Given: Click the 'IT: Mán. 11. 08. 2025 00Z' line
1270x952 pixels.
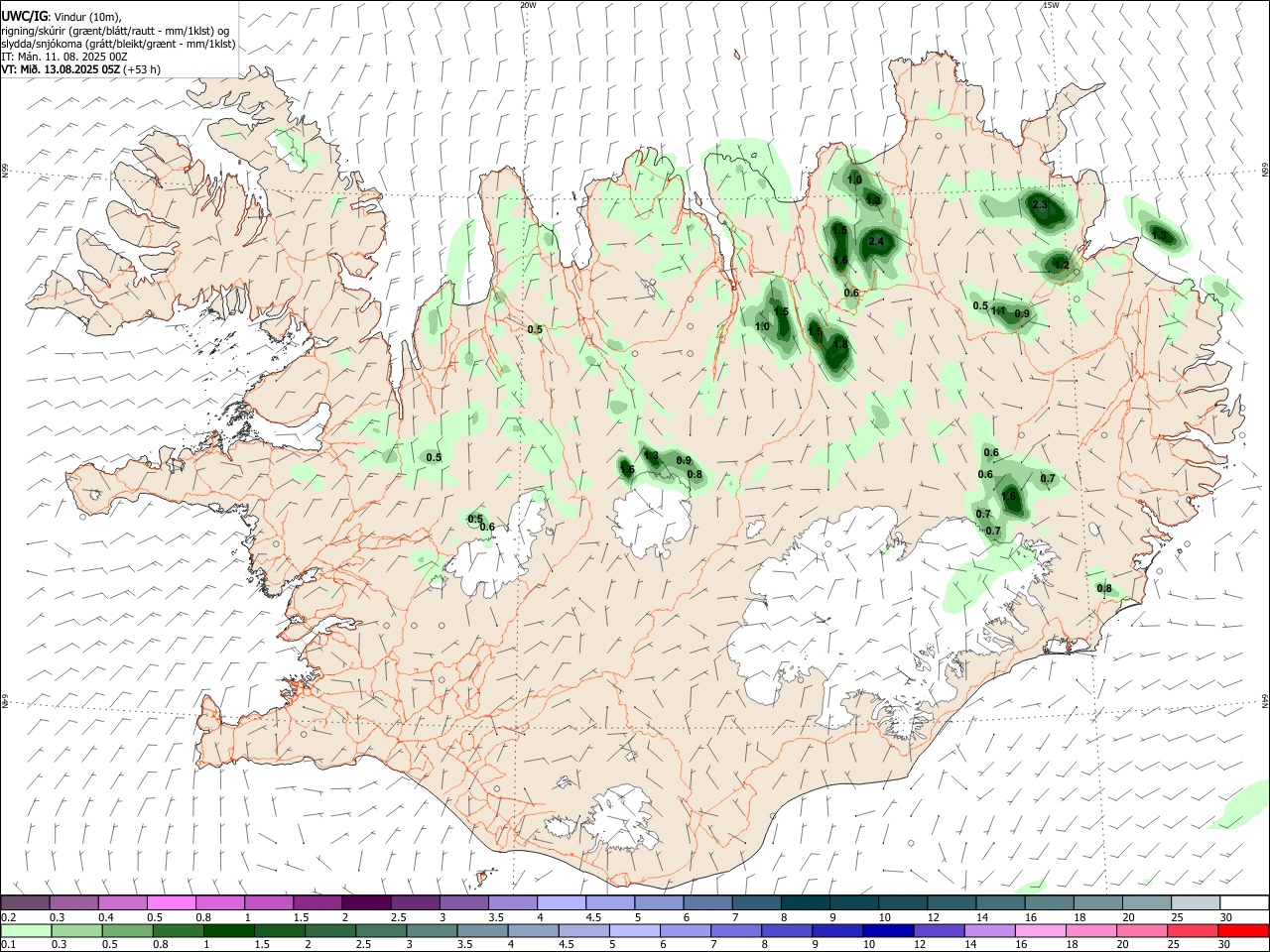Looking at the screenshot, I should point(64,57).
